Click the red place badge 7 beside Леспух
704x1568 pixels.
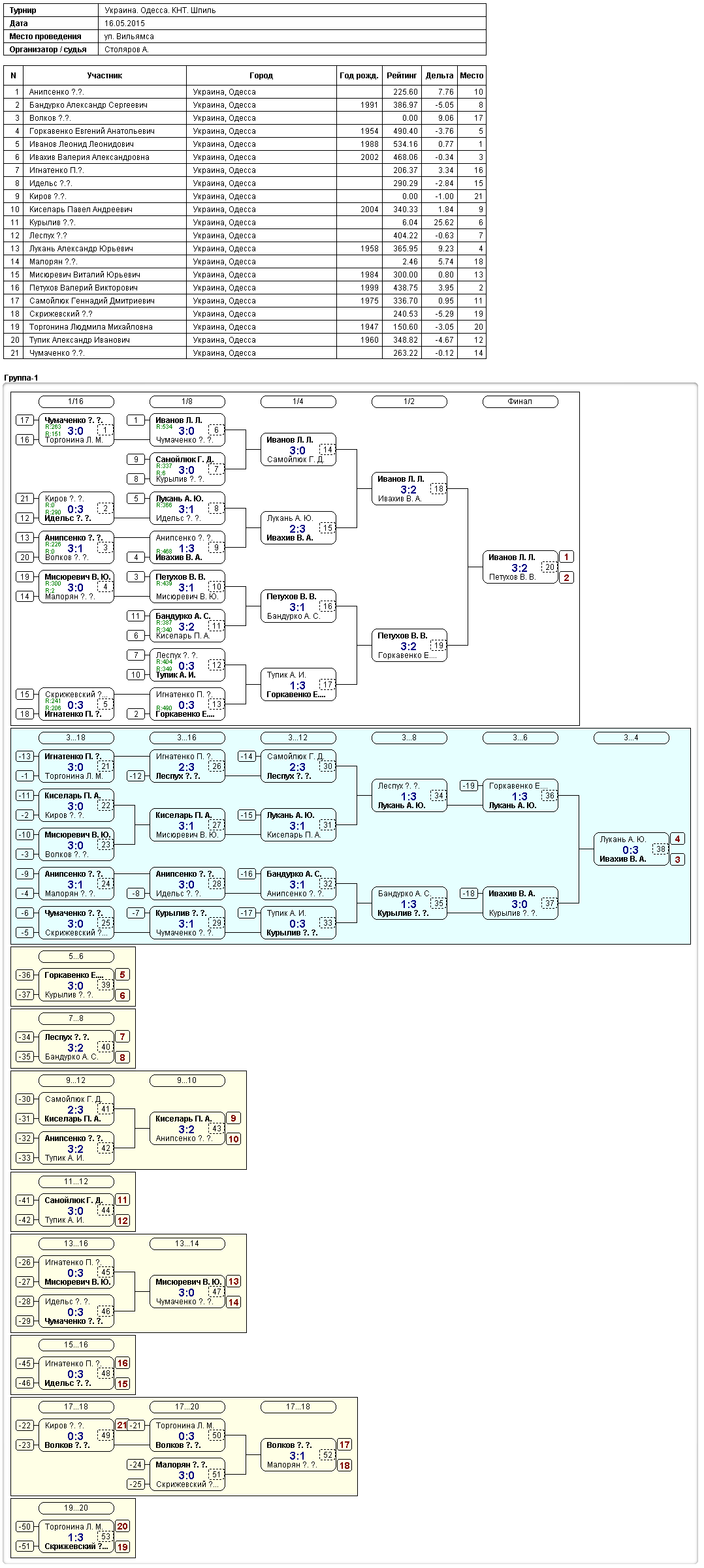coord(123,1037)
